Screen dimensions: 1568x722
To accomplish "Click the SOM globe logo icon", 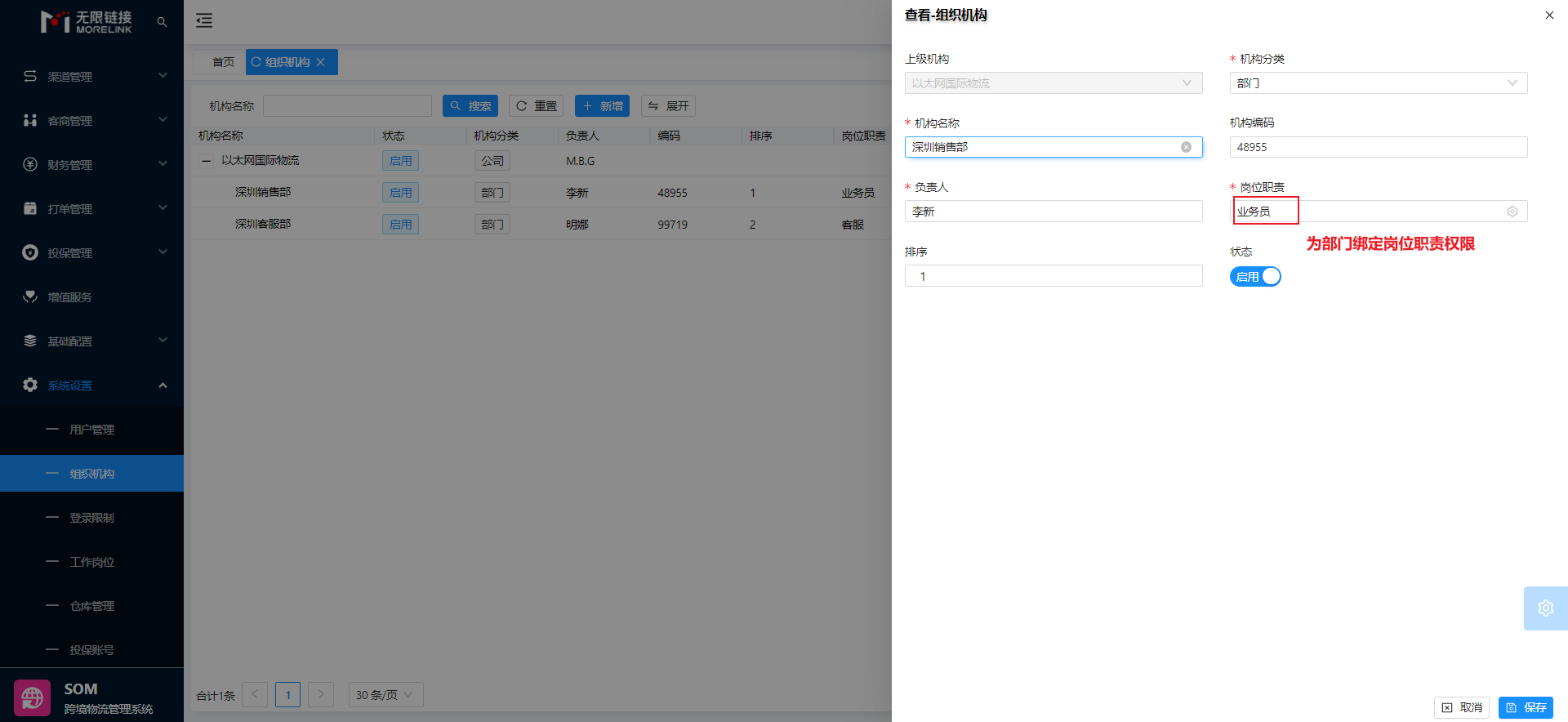I will click(x=33, y=698).
